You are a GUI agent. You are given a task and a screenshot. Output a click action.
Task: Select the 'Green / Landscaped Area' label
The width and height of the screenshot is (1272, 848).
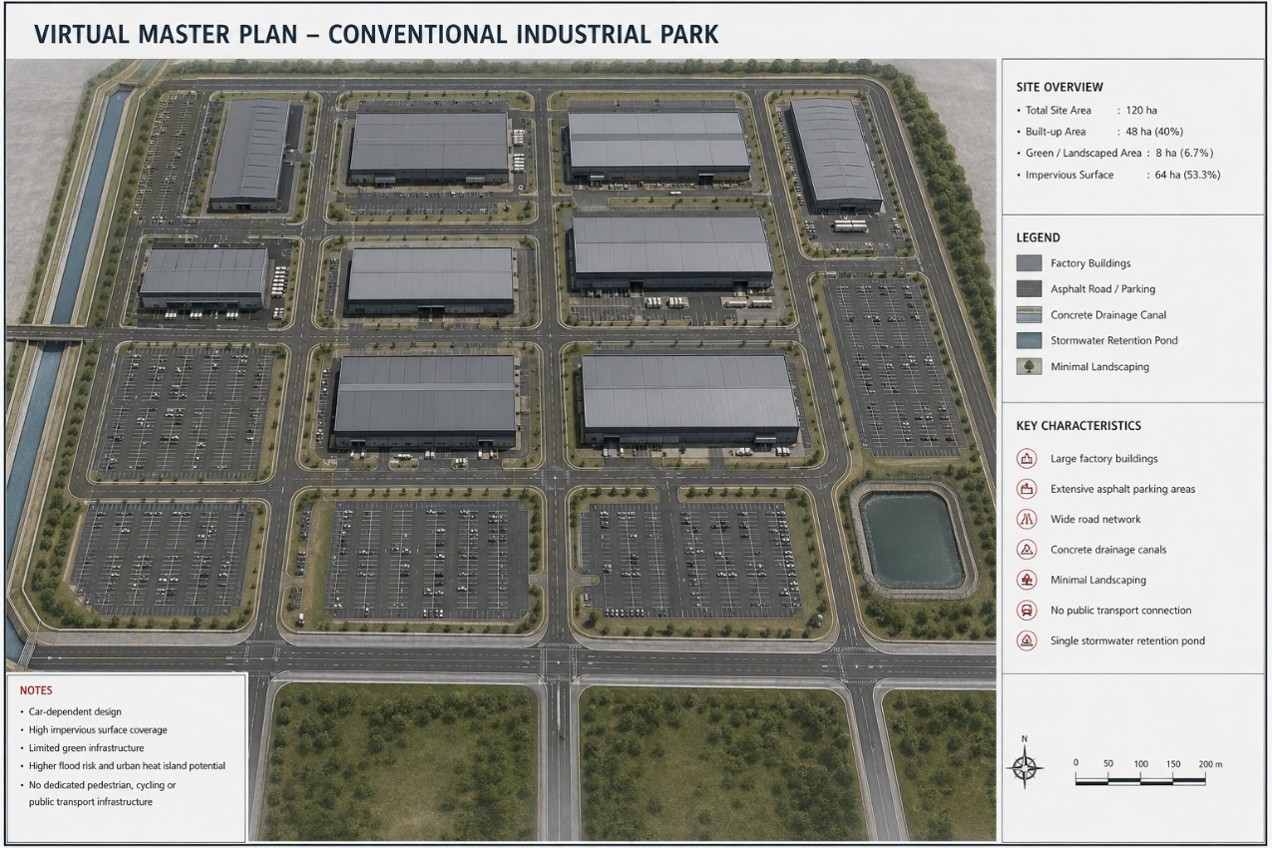(x=1083, y=153)
